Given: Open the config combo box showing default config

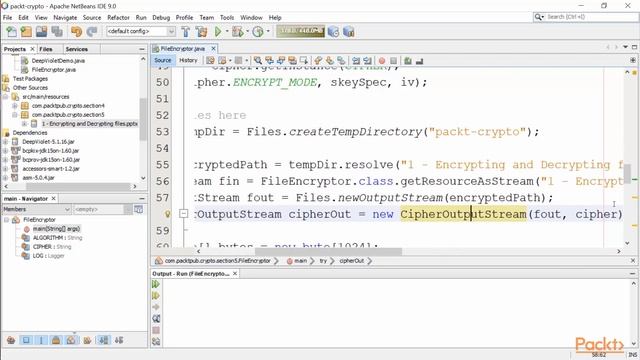Looking at the screenshot, I should (x=141, y=31).
